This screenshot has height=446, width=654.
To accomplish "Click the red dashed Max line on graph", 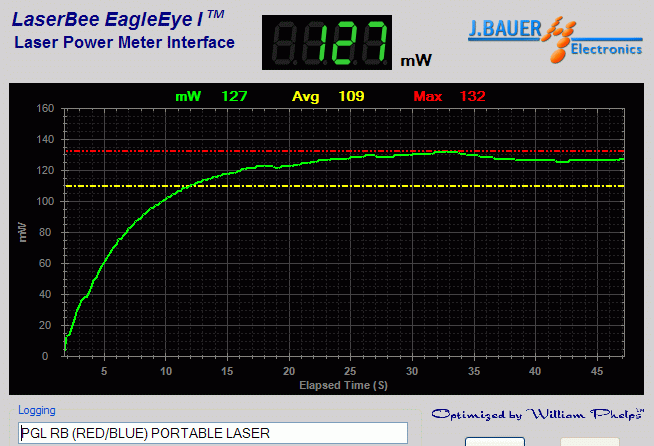I will click(x=345, y=151).
